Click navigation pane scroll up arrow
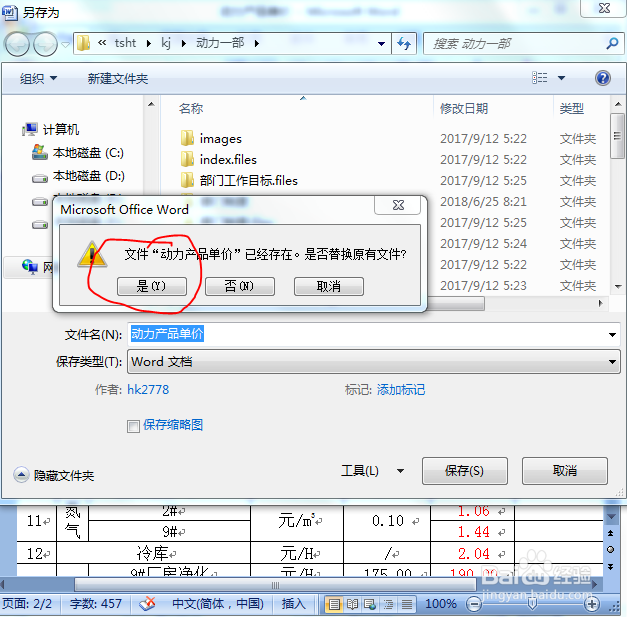 tap(151, 105)
